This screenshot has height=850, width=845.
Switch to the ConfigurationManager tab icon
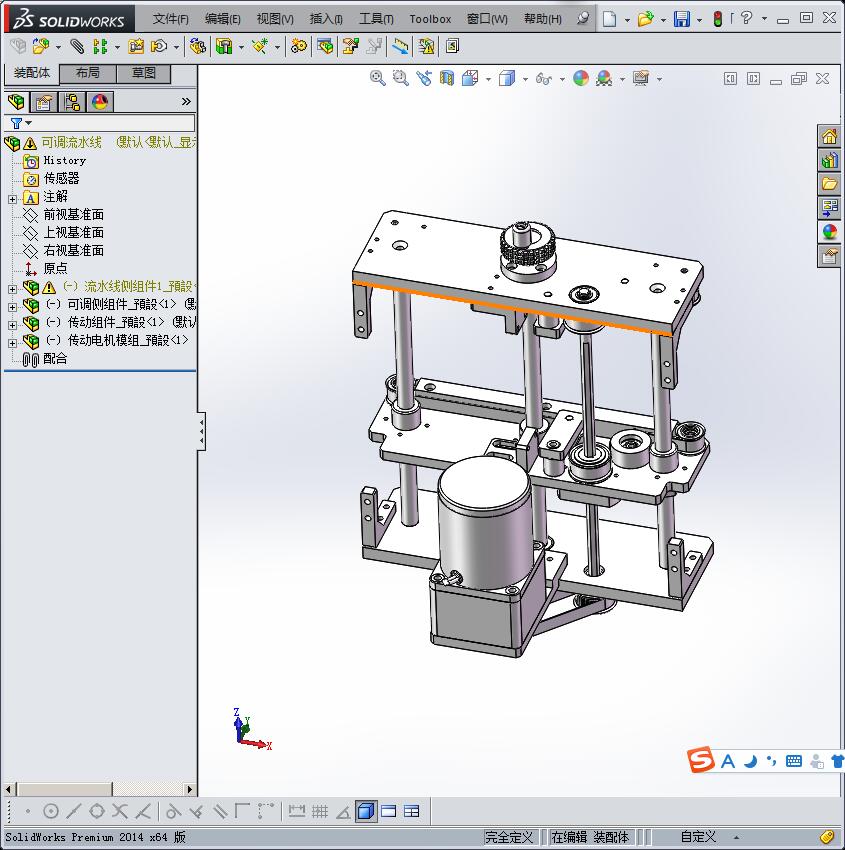[72, 101]
